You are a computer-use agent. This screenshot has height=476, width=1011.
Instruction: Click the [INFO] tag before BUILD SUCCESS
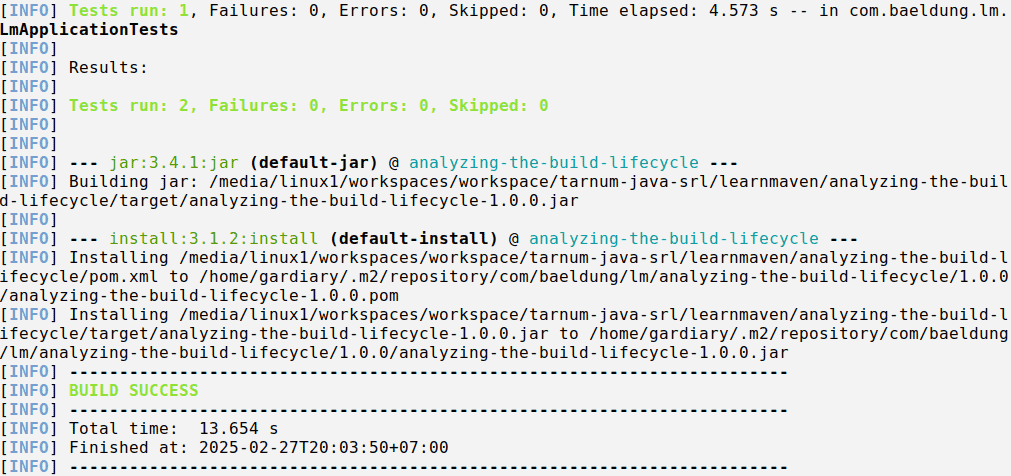click(x=30, y=391)
